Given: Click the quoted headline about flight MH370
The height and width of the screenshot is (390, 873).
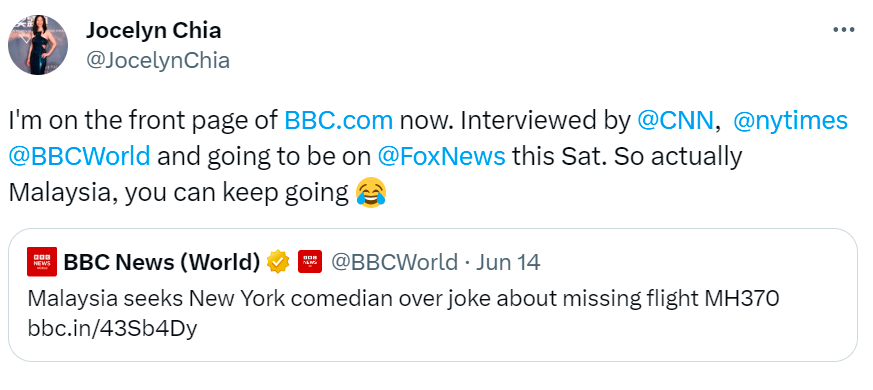Looking at the screenshot, I should (403, 299).
